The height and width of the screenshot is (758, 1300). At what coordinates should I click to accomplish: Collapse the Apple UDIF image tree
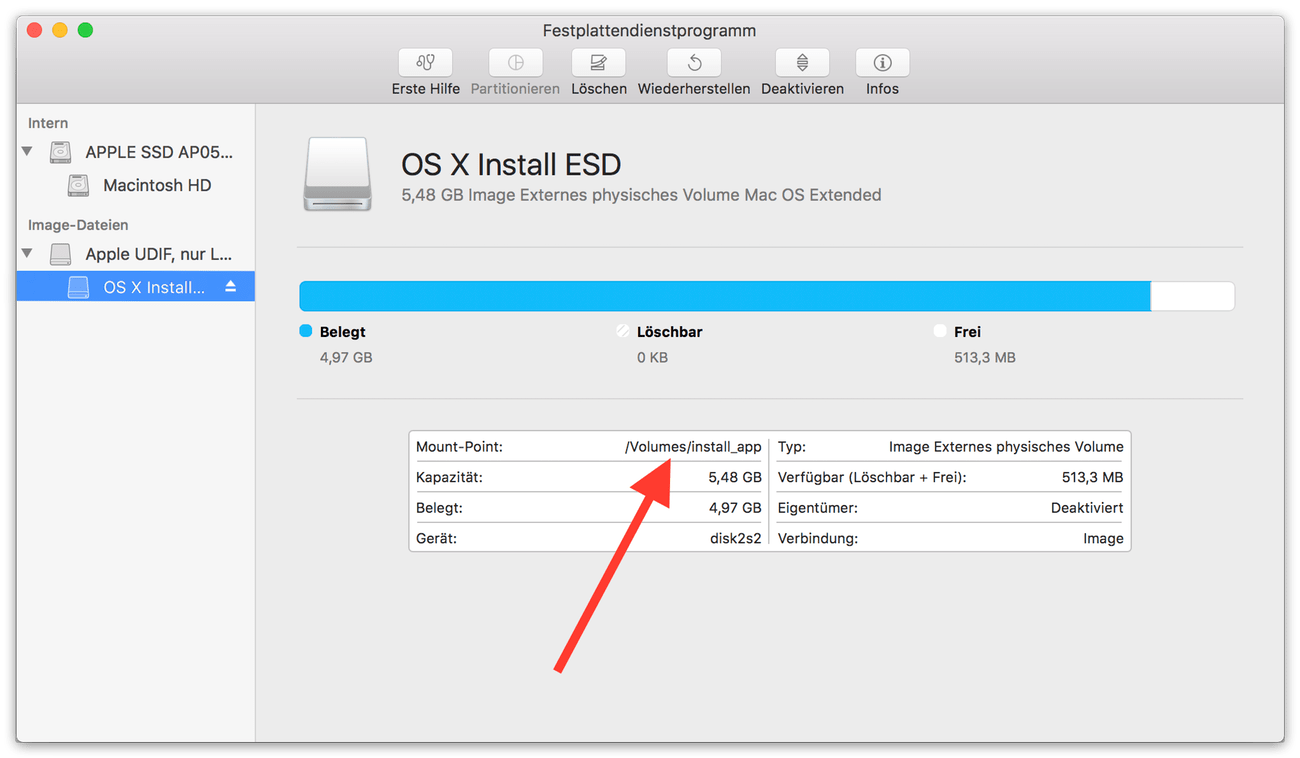pyautogui.click(x=28, y=254)
